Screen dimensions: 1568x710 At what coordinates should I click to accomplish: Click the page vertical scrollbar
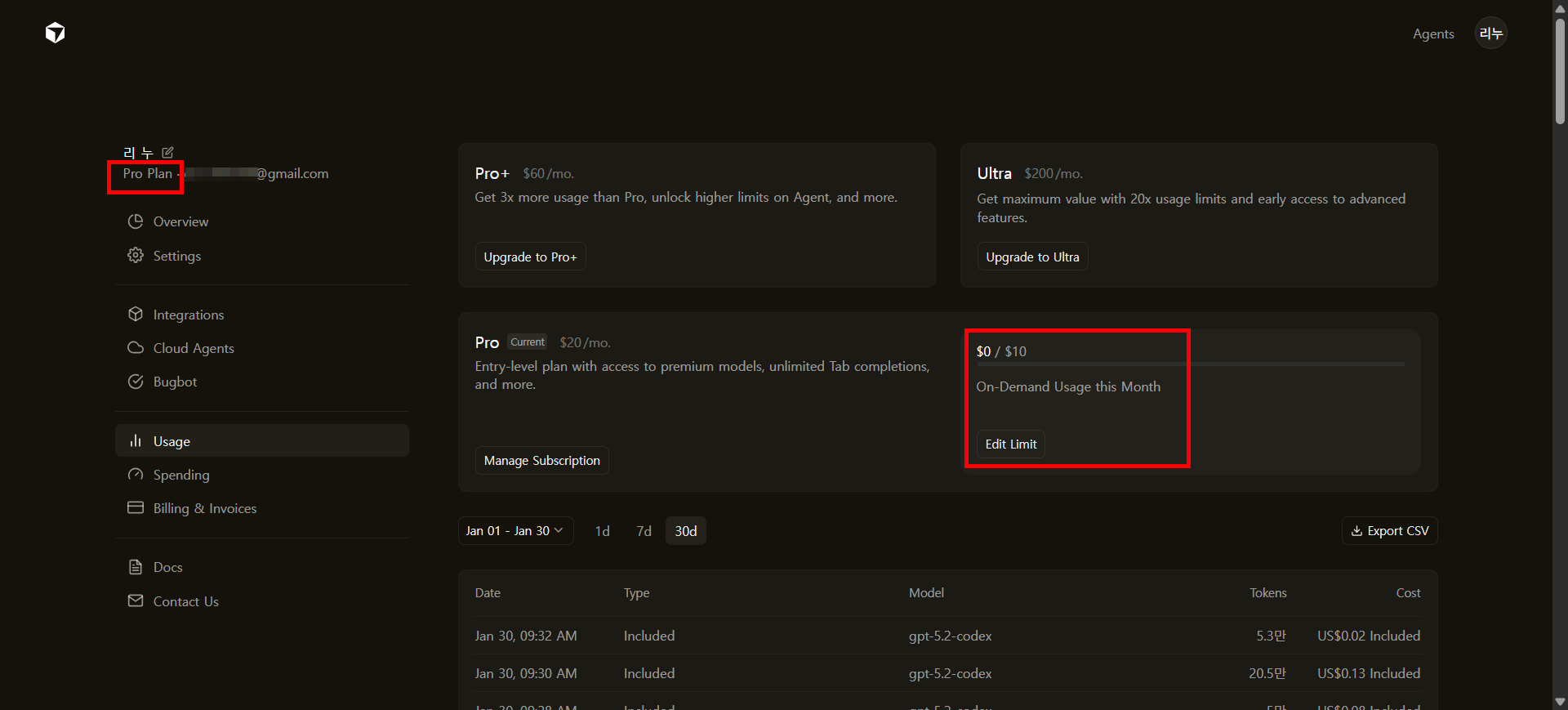click(1560, 72)
